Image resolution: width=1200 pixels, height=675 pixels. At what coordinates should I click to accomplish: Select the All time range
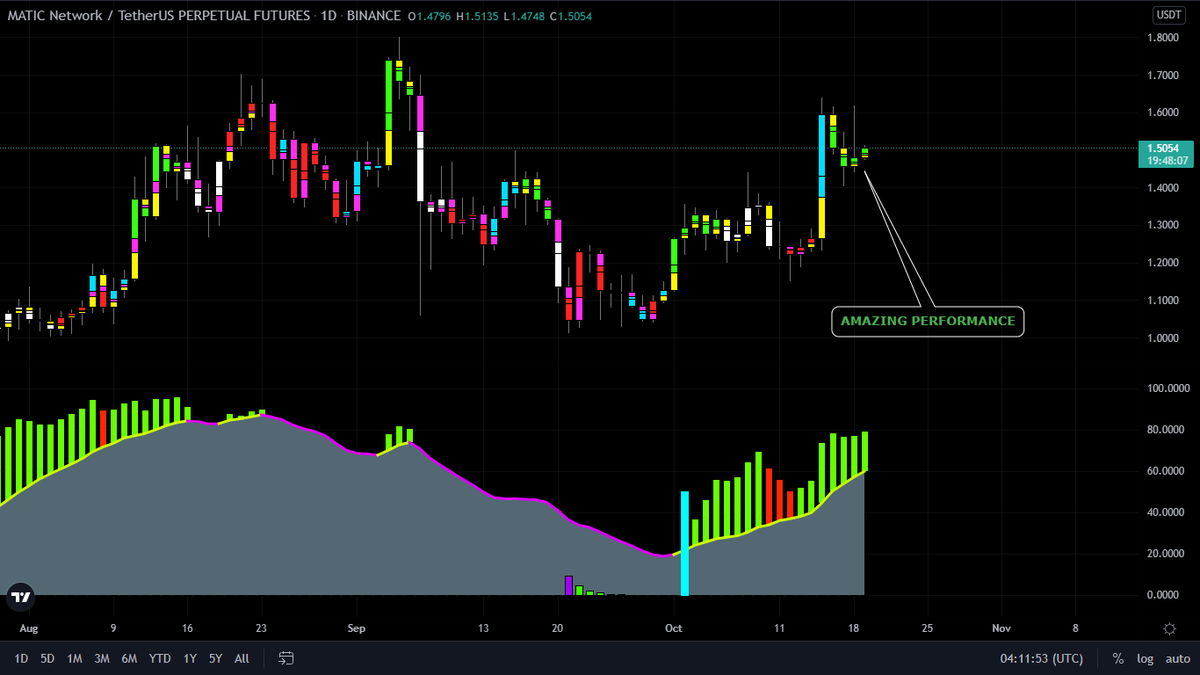[242, 659]
